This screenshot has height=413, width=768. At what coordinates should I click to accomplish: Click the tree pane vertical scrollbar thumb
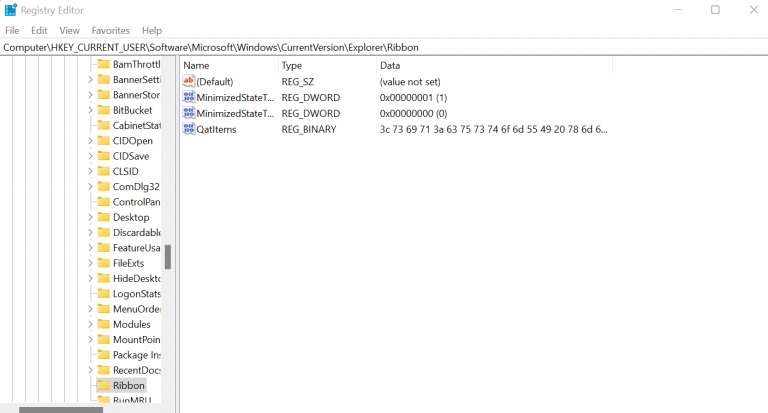(168, 257)
